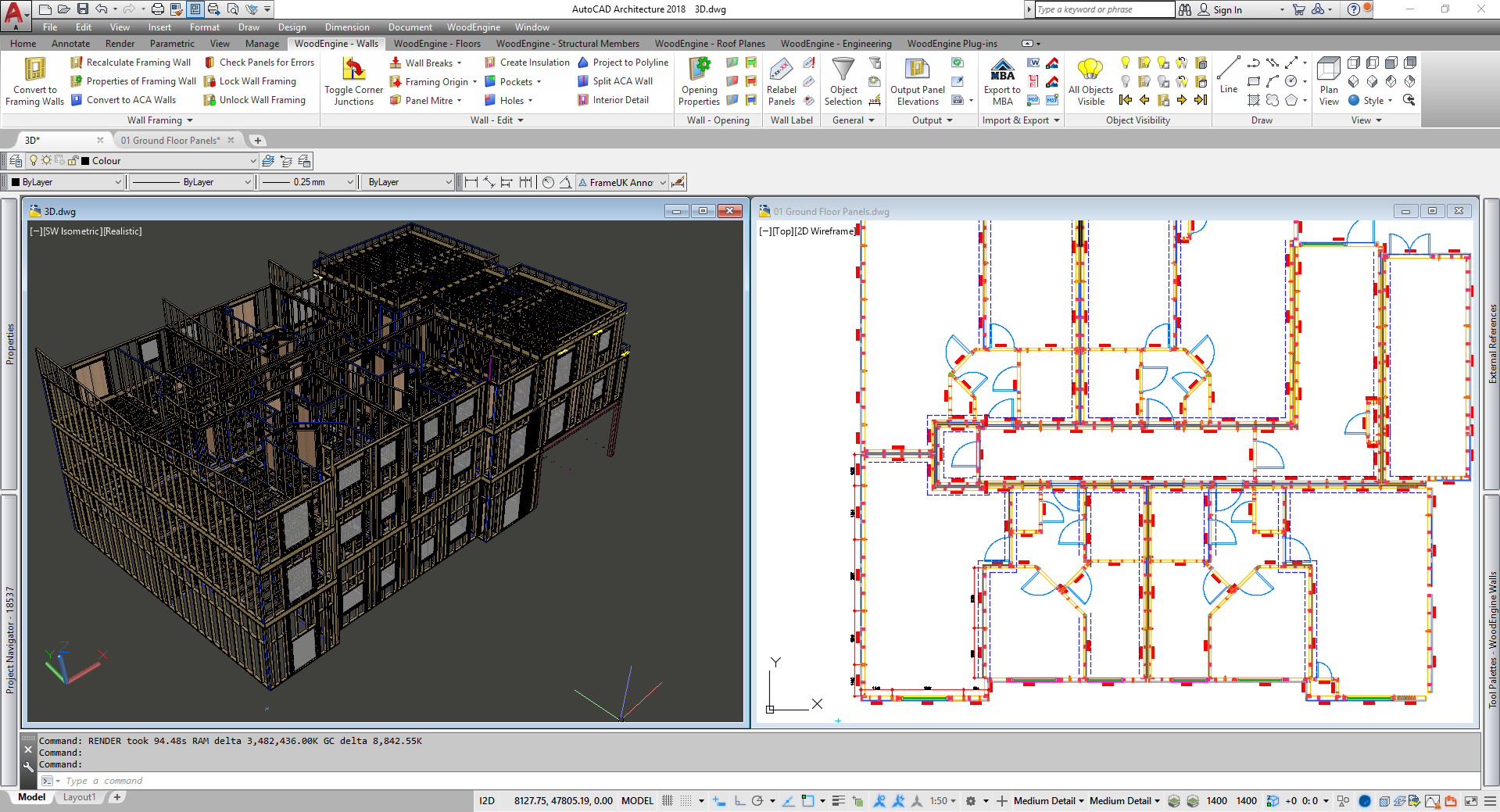This screenshot has width=1500, height=812.
Task: Click Project to Polyline tool
Action: point(623,63)
